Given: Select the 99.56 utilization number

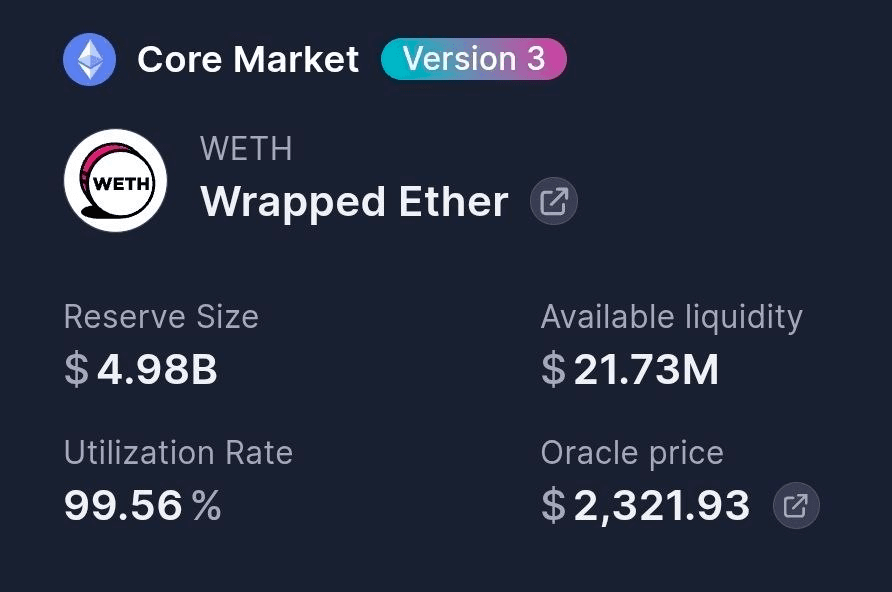Looking at the screenshot, I should (x=123, y=506).
